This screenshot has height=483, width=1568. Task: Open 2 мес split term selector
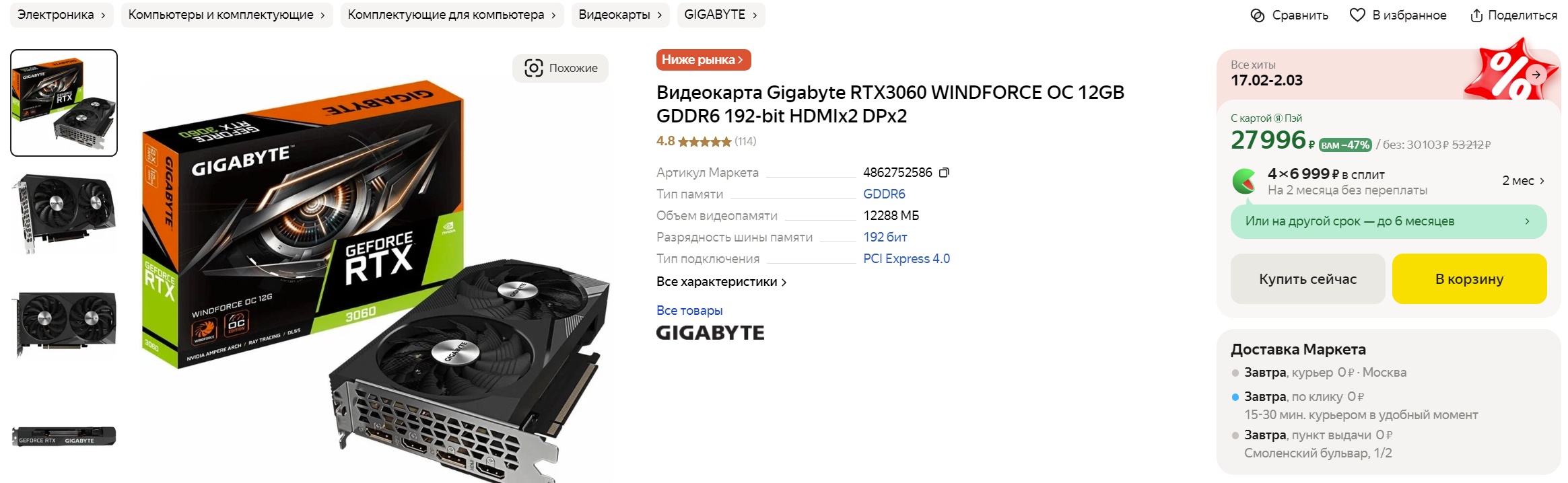point(1523,181)
